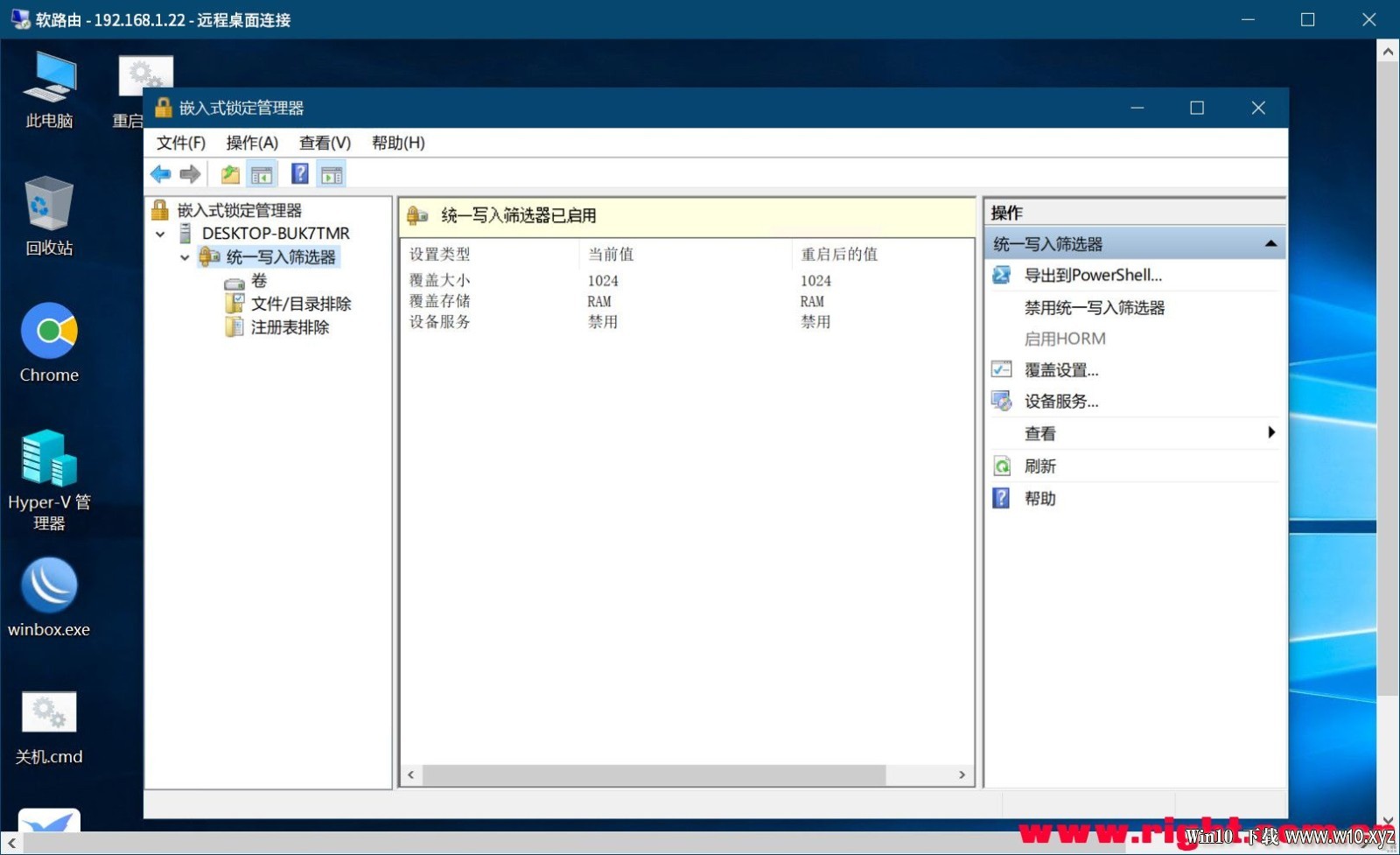Collapse 统一写入筛选器 actions section arrow

(1270, 244)
